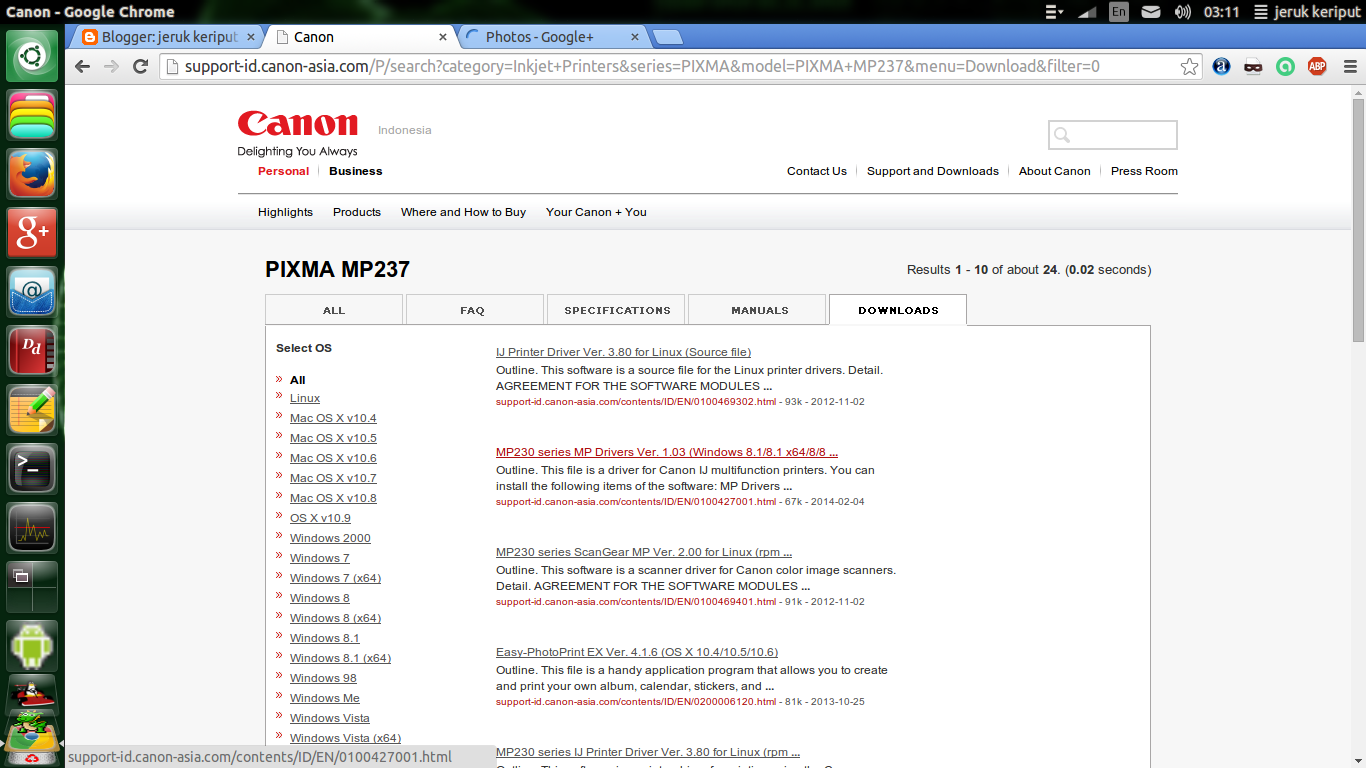The height and width of the screenshot is (768, 1366).
Task: Click the Alexa toolbar extension icon
Action: [x=1221, y=67]
